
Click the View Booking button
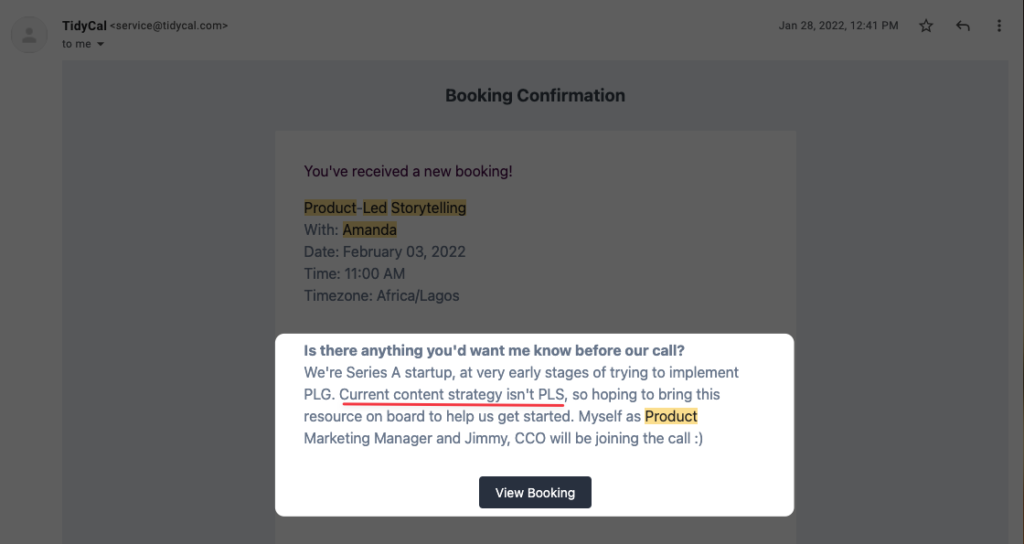(x=535, y=492)
